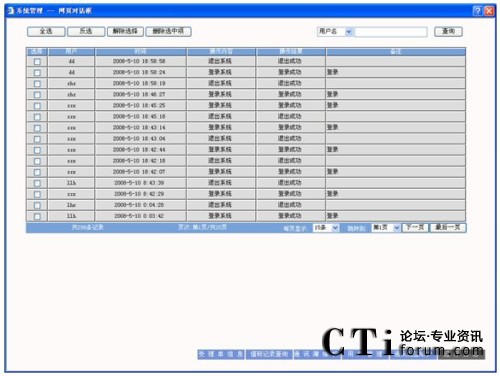The width and height of the screenshot is (500, 376).
Task: Open the 第1页 jump-to-page dropdown
Action: click(396, 228)
